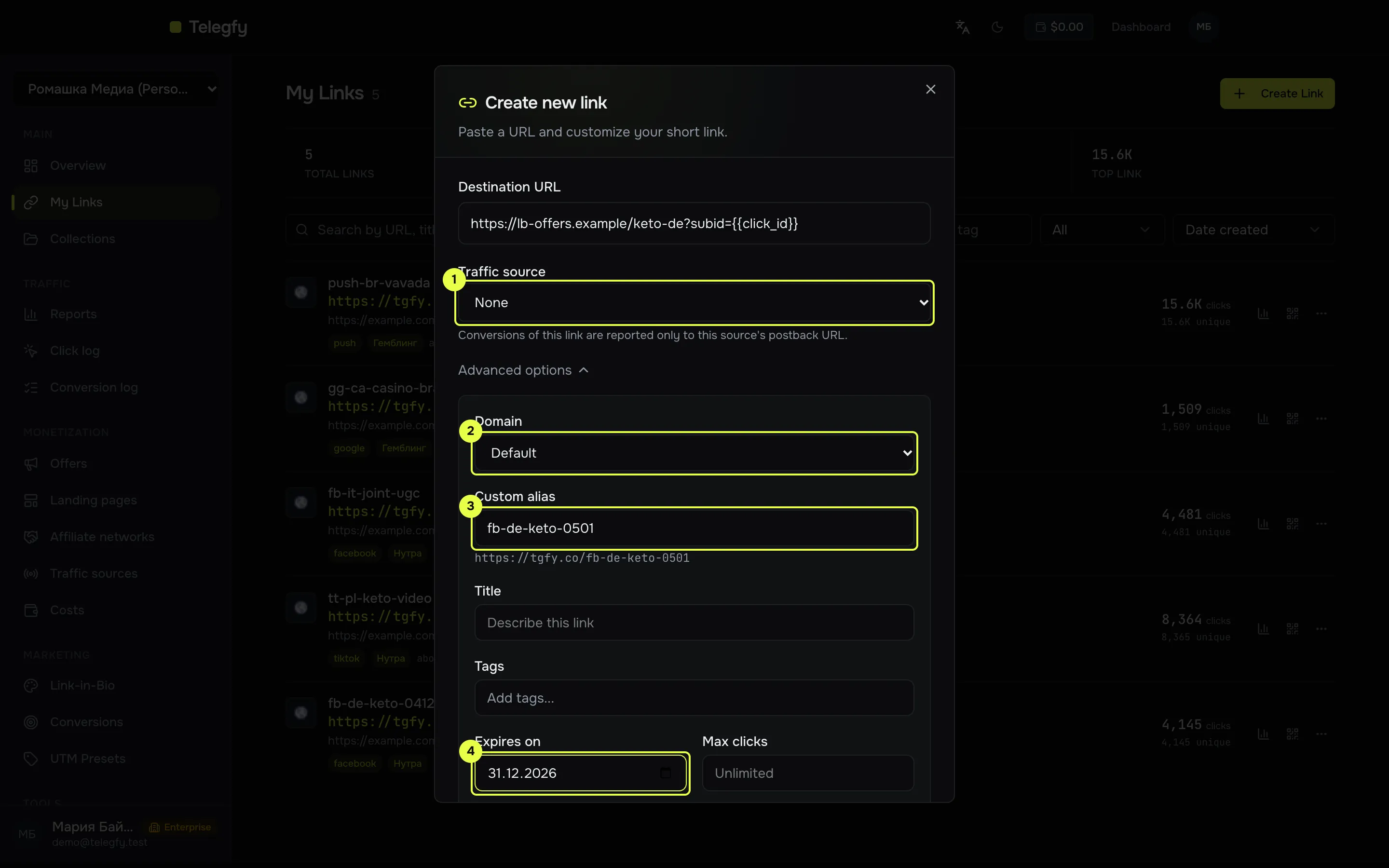This screenshot has width=1389, height=868.
Task: Open Link-in-Bio in the sidebar
Action: [116, 685]
